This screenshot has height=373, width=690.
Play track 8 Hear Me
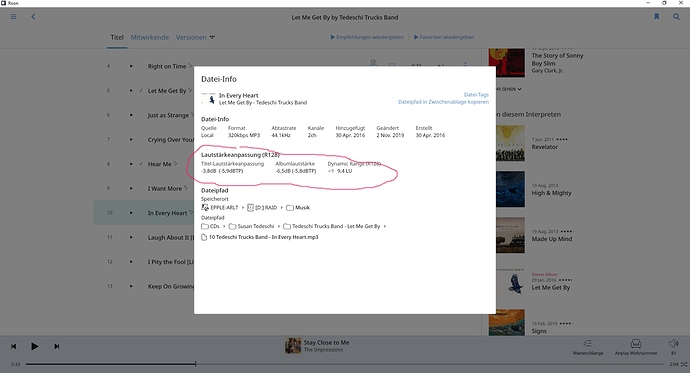pyautogui.click(x=131, y=164)
